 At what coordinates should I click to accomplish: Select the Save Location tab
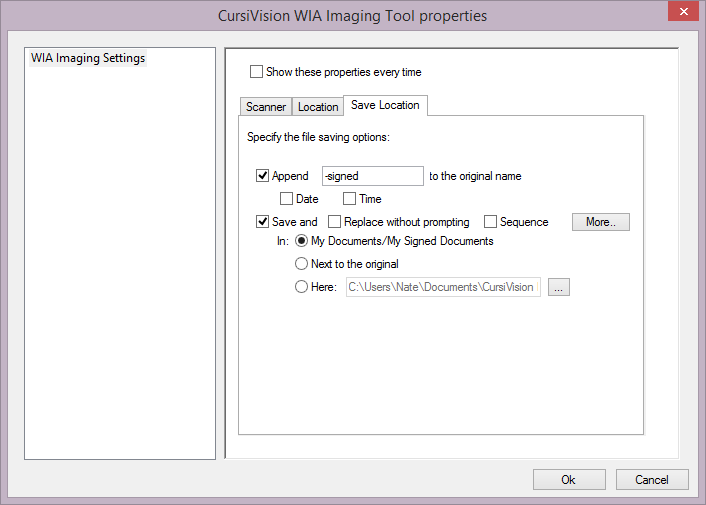[x=386, y=105]
